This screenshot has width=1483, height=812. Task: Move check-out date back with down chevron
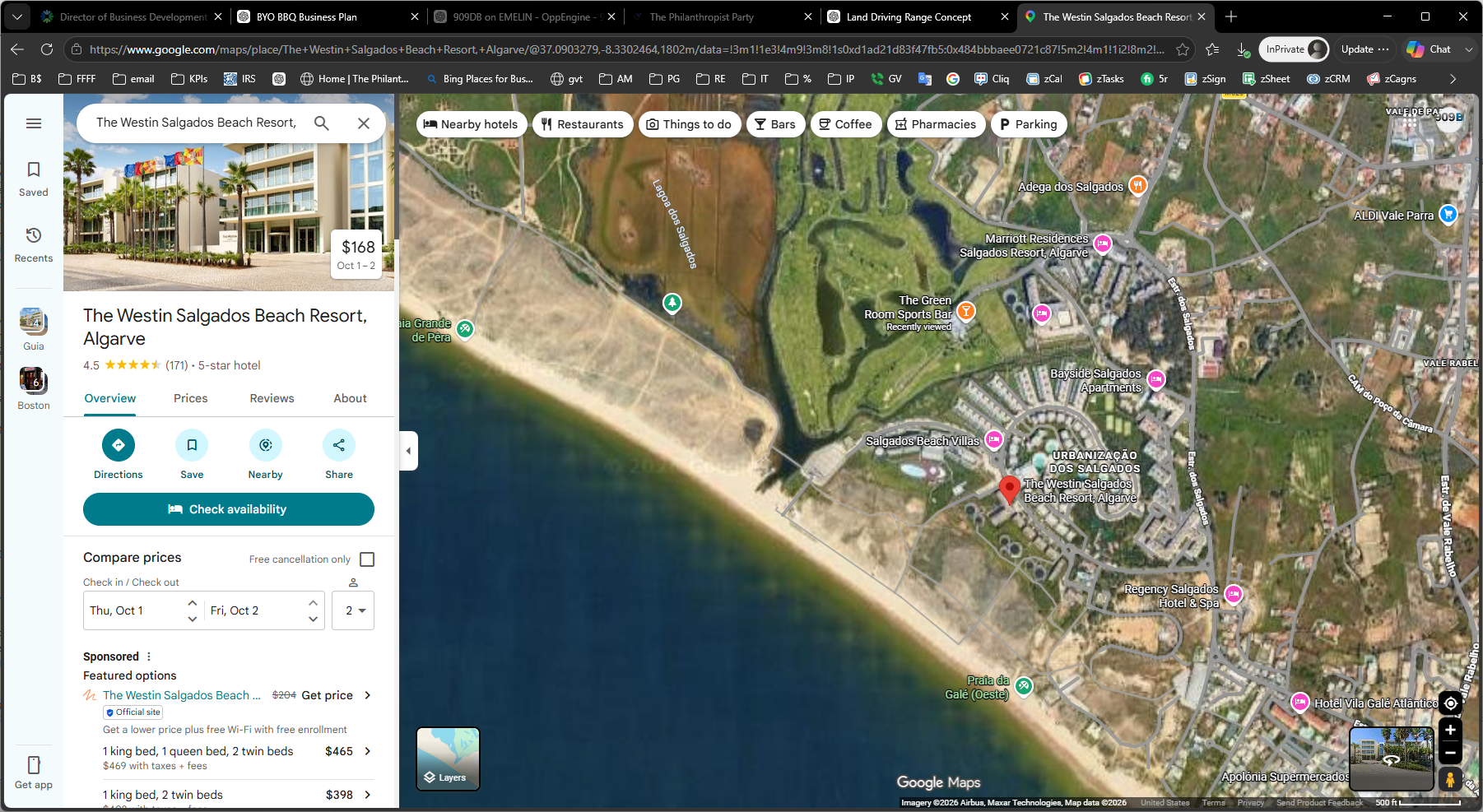[x=313, y=619]
